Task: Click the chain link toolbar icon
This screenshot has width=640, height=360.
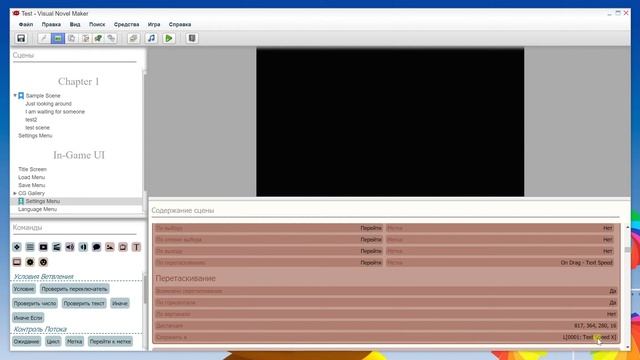Action: pyautogui.click(x=111, y=38)
